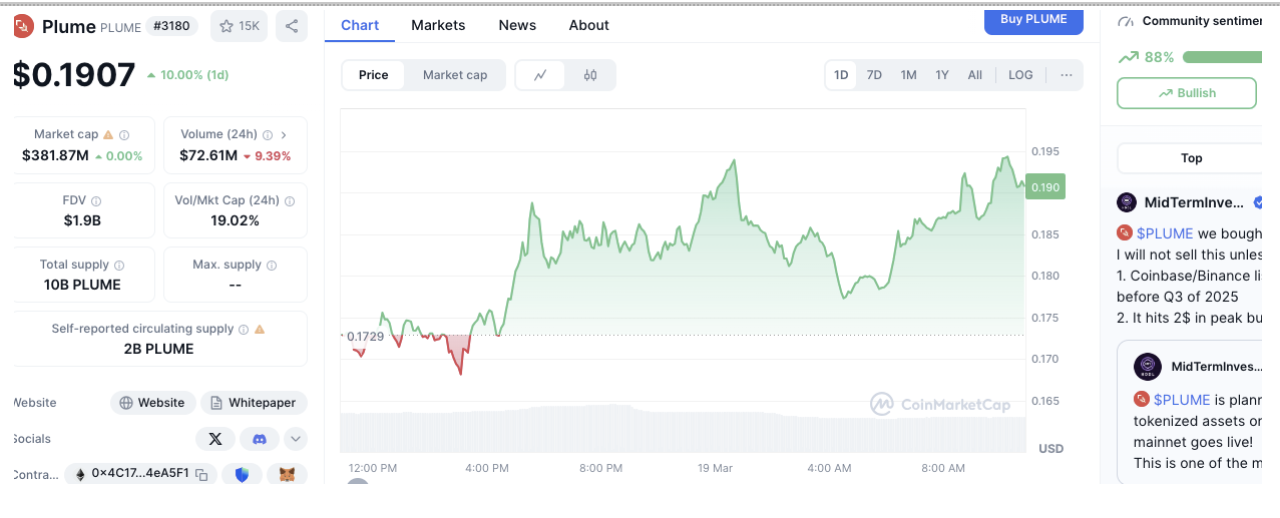Click the Total supply info icon
1280x518 pixels.
119,265
